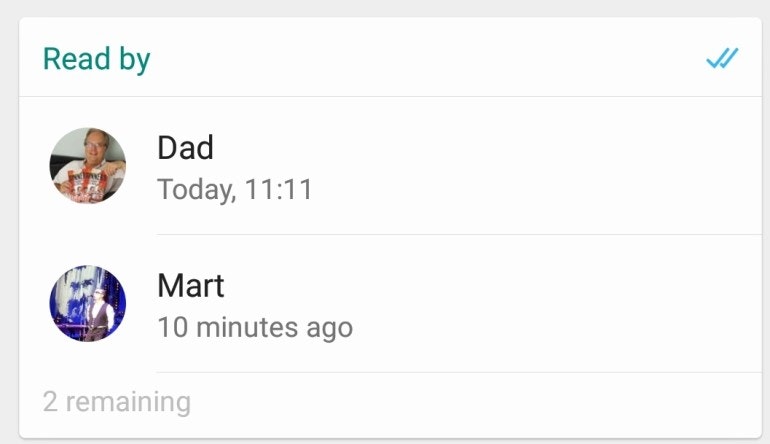This screenshot has height=444, width=770.
Task: Click blank space right of "2 remaining"
Action: click(x=480, y=402)
